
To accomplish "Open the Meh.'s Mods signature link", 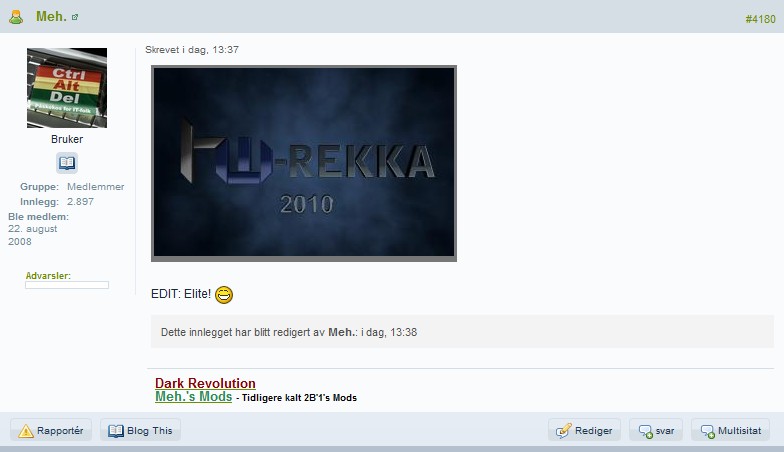I will (194, 396).
